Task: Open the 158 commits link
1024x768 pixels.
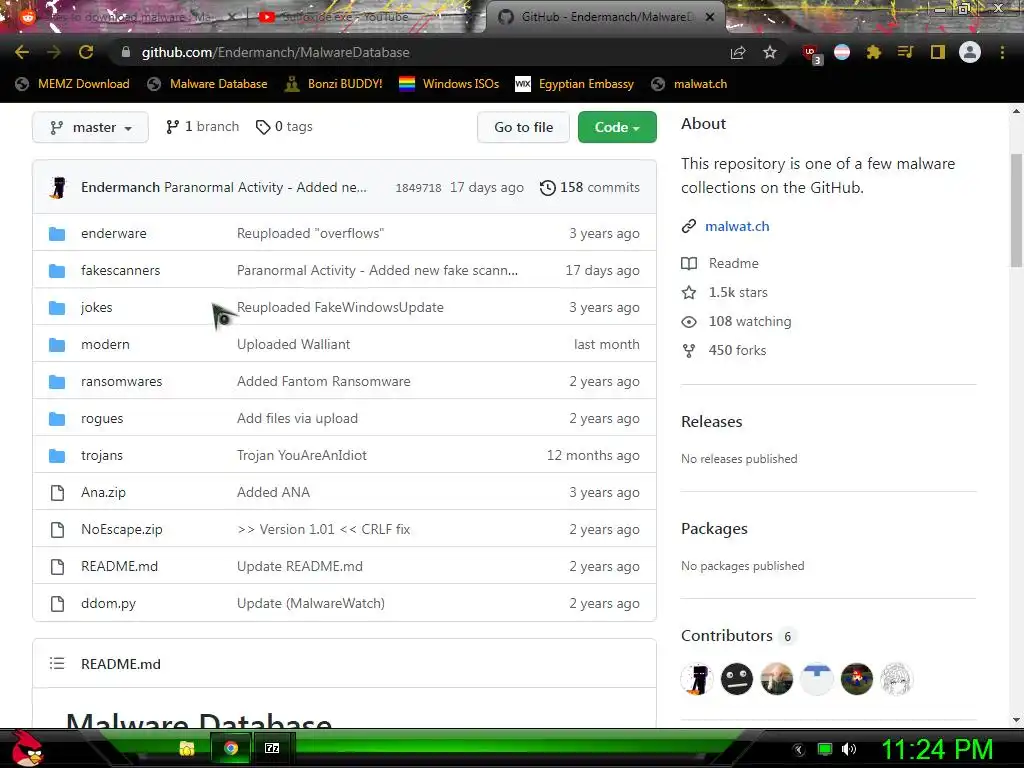Action: pos(590,187)
